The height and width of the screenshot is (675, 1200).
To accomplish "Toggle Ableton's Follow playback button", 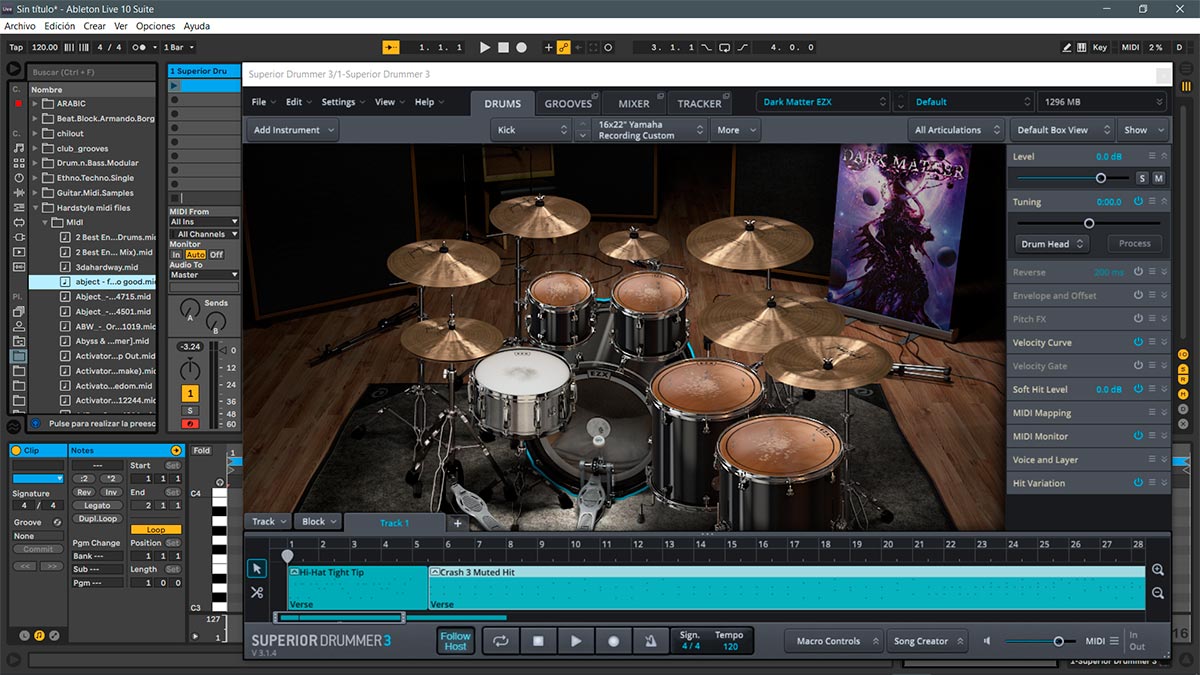I will coord(392,47).
